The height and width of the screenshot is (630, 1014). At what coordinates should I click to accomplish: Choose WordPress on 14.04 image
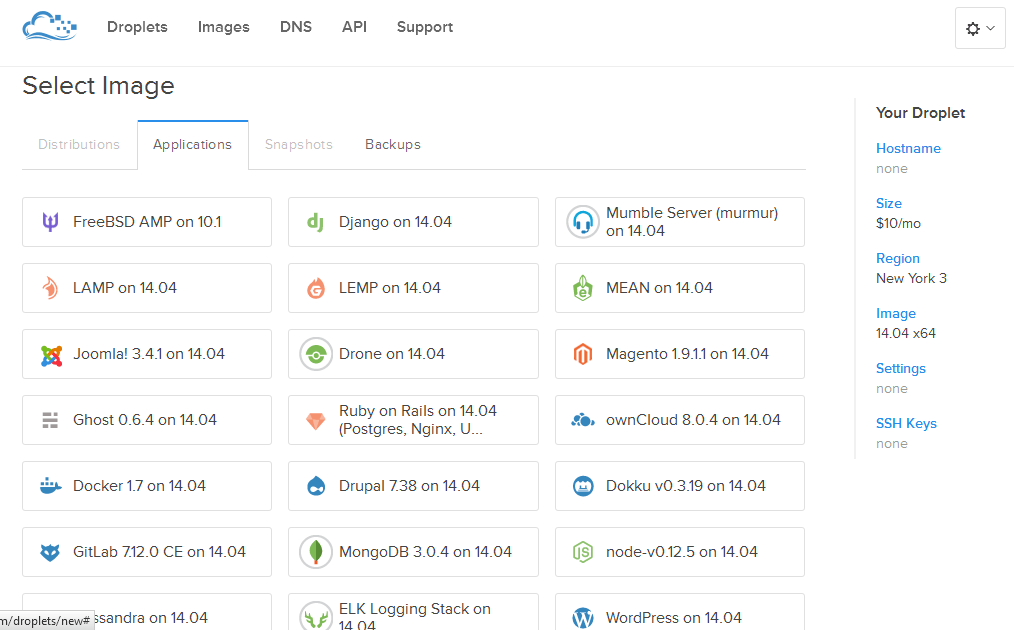tap(680, 612)
